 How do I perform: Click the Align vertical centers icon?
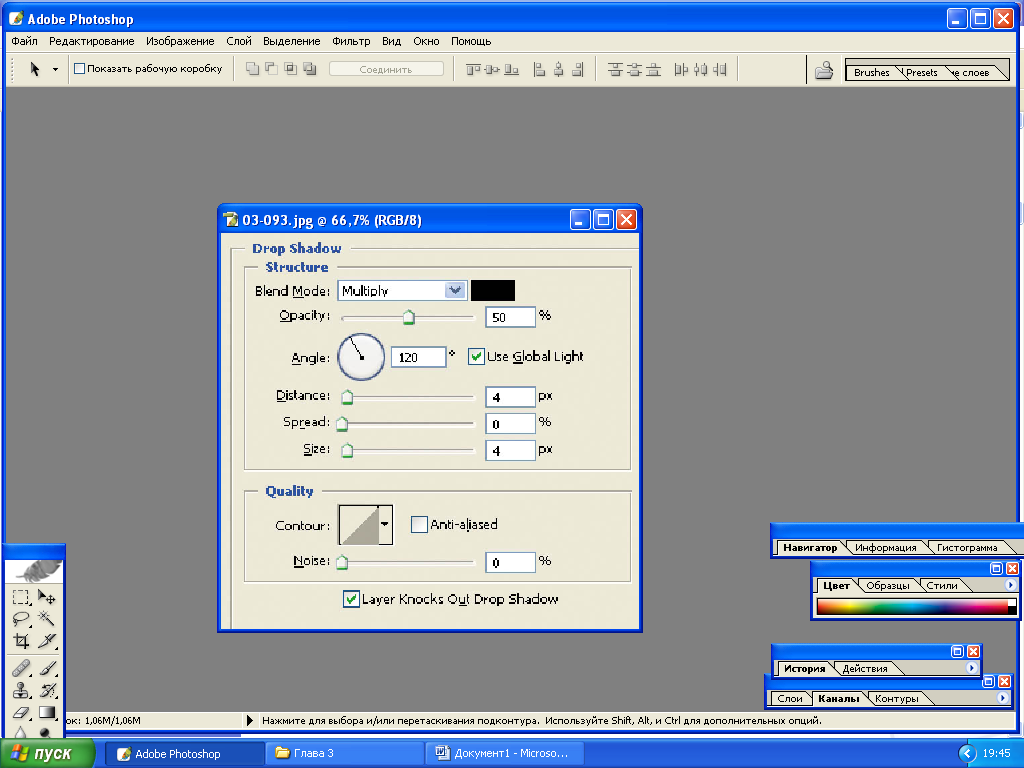(492, 69)
